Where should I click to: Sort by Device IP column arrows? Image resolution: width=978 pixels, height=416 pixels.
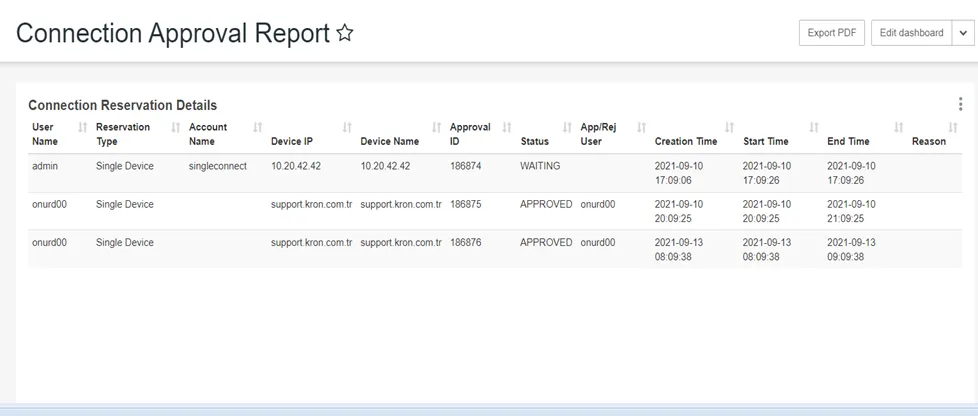[347, 127]
